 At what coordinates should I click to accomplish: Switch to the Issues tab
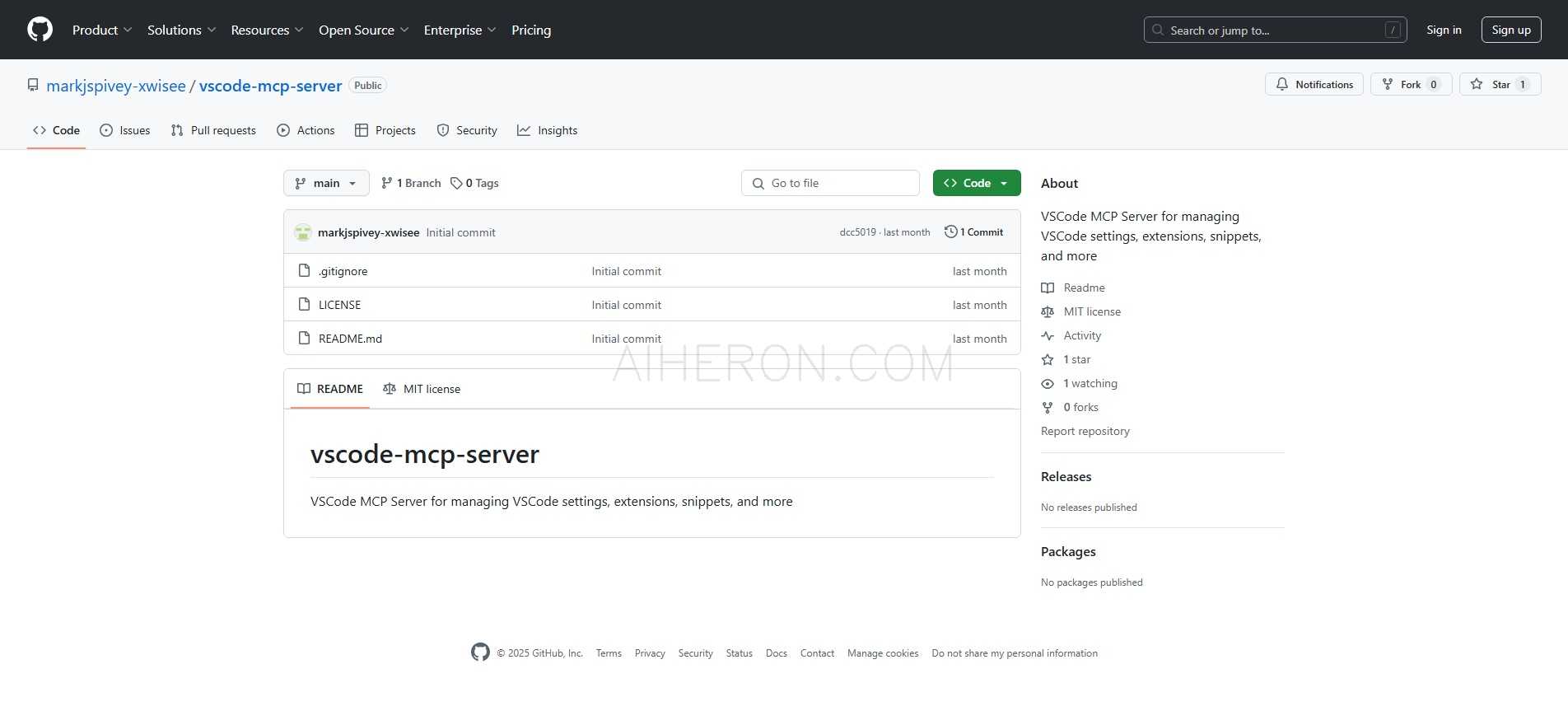click(x=124, y=130)
